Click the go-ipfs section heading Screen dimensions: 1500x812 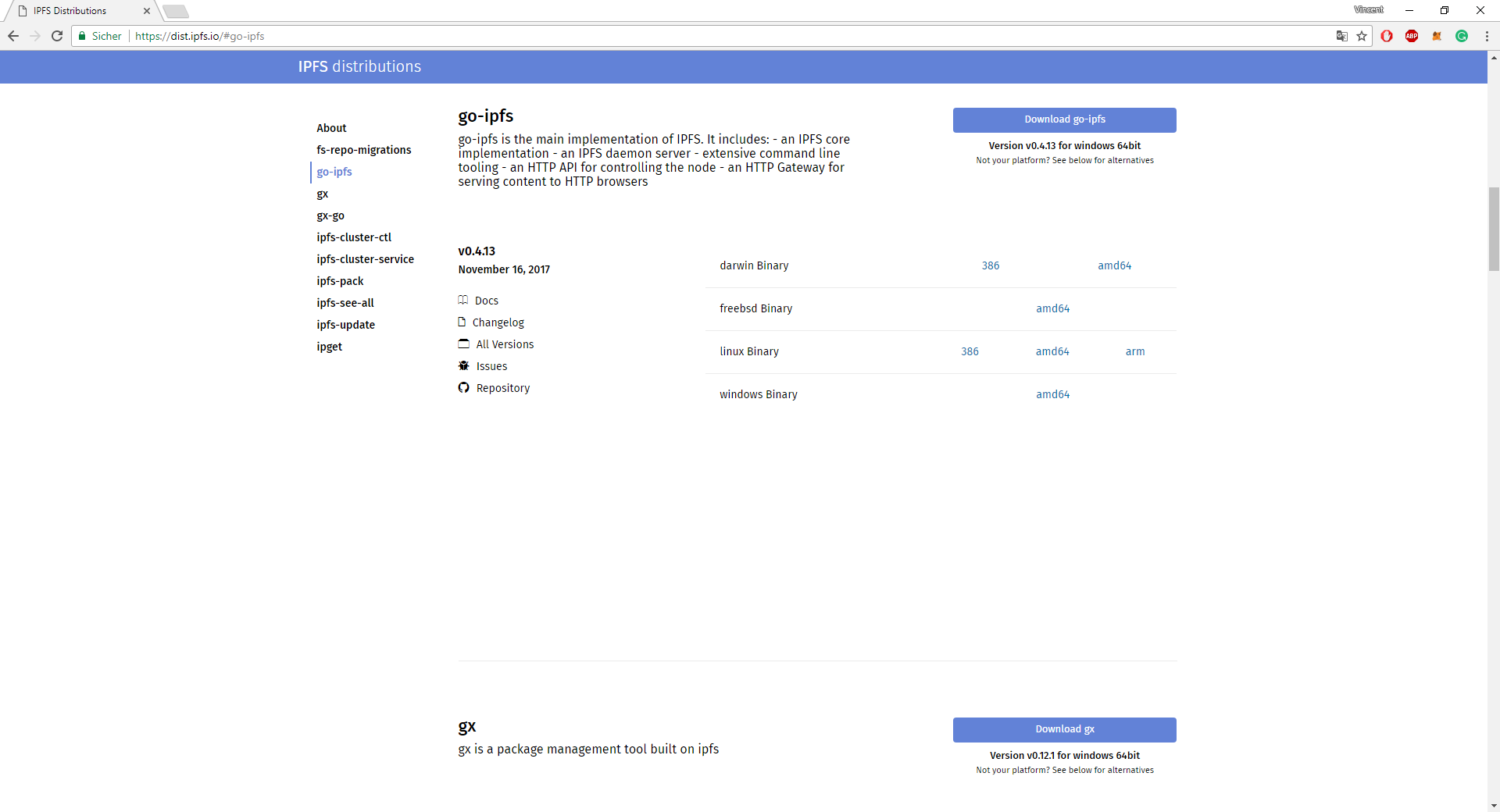tap(486, 116)
